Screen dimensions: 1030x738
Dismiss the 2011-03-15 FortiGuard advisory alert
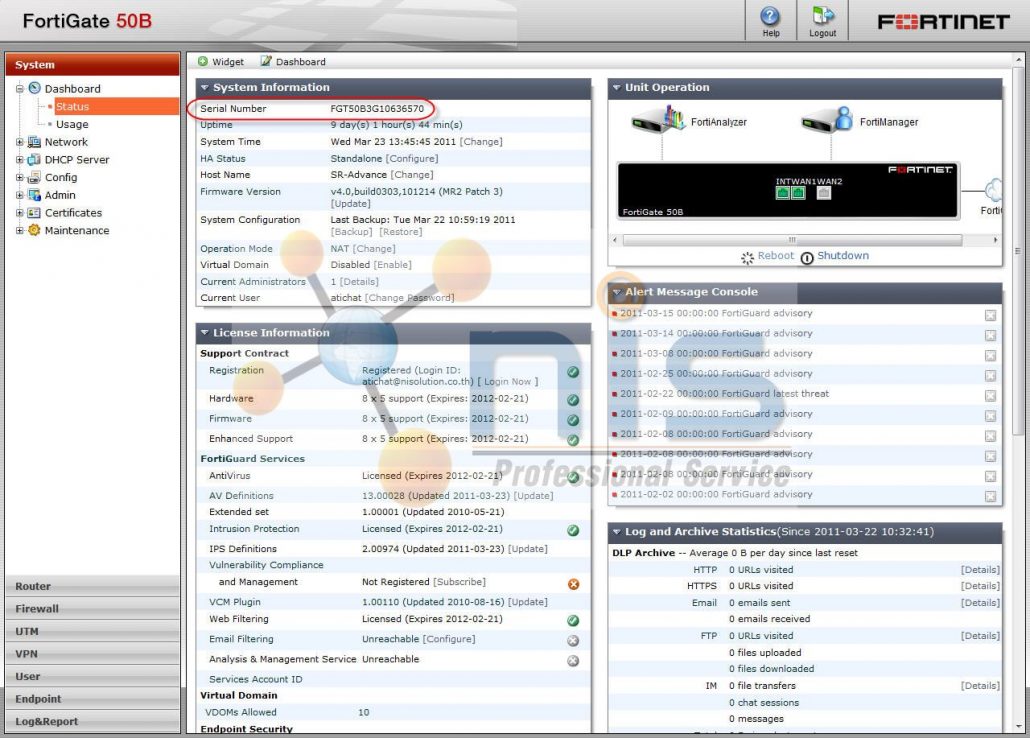990,314
